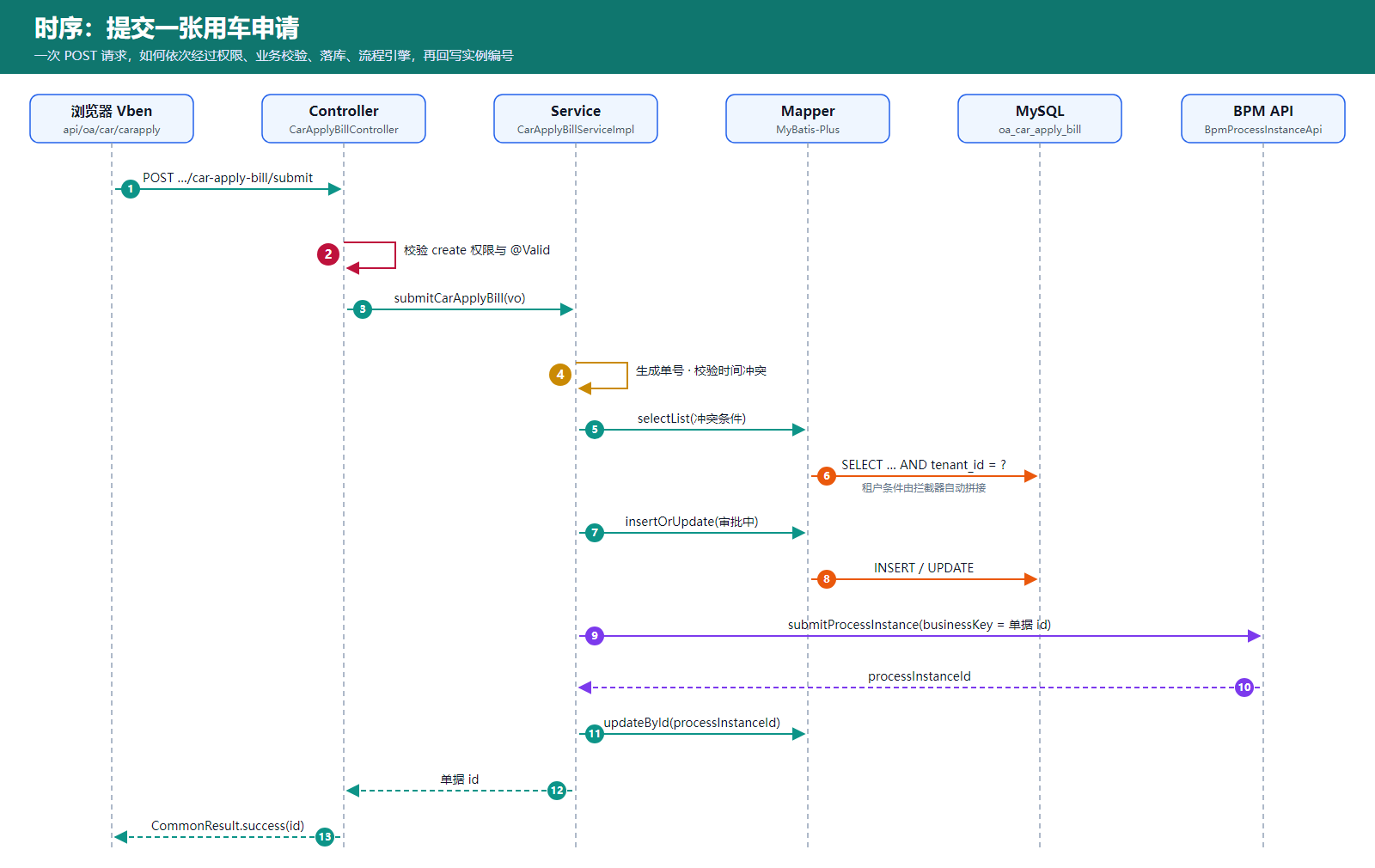Viewport: 1375px width, 868px height.
Task: Click the insertOrUpdate(审批中) message label
Action: click(692, 522)
